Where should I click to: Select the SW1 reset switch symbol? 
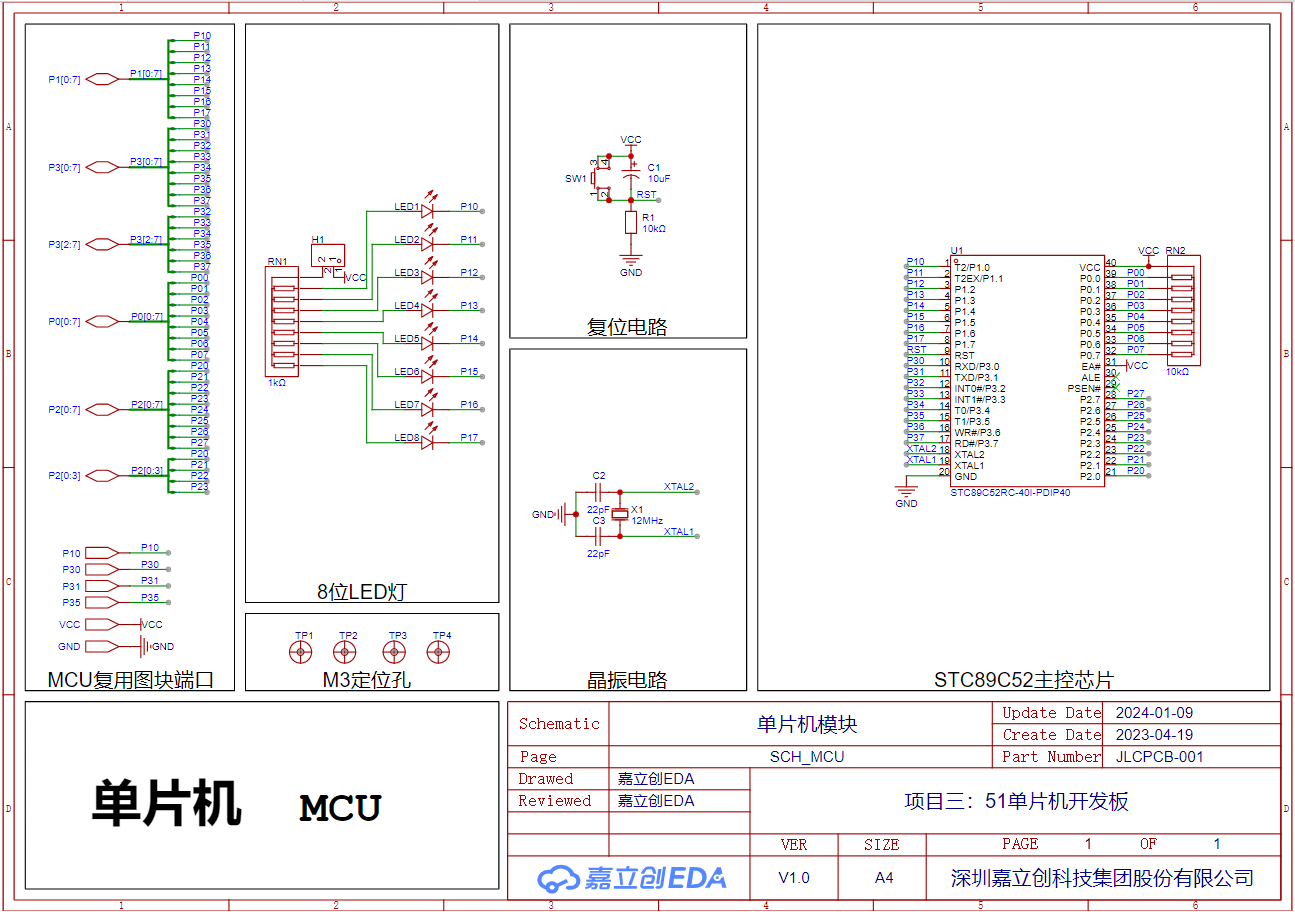pos(601,179)
